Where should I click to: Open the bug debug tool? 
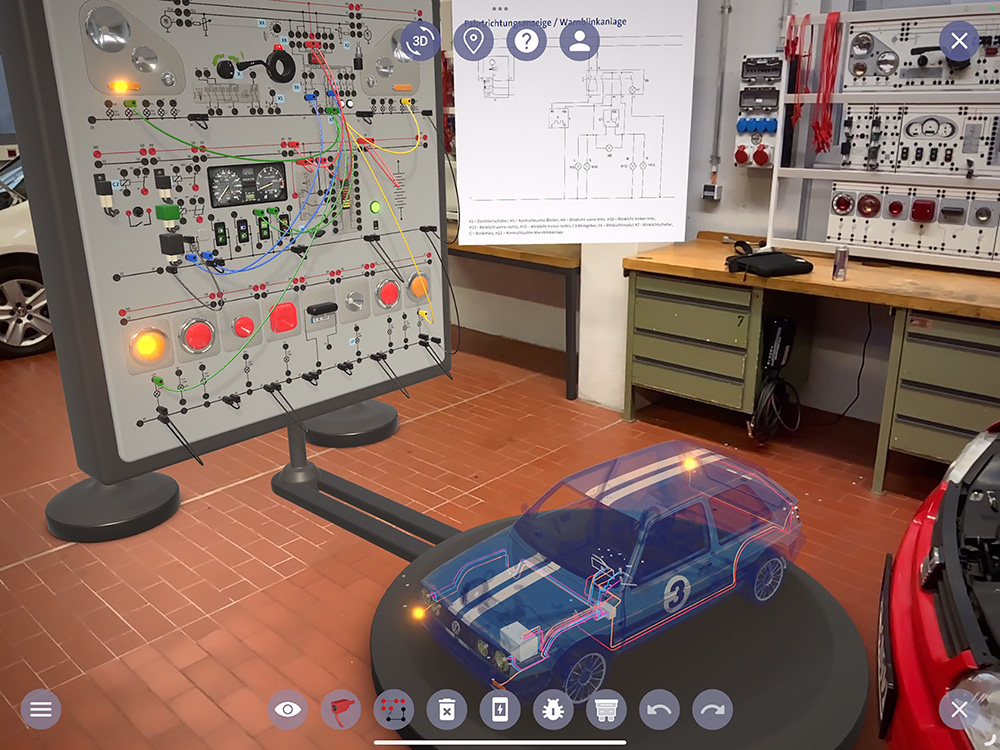pos(553,710)
